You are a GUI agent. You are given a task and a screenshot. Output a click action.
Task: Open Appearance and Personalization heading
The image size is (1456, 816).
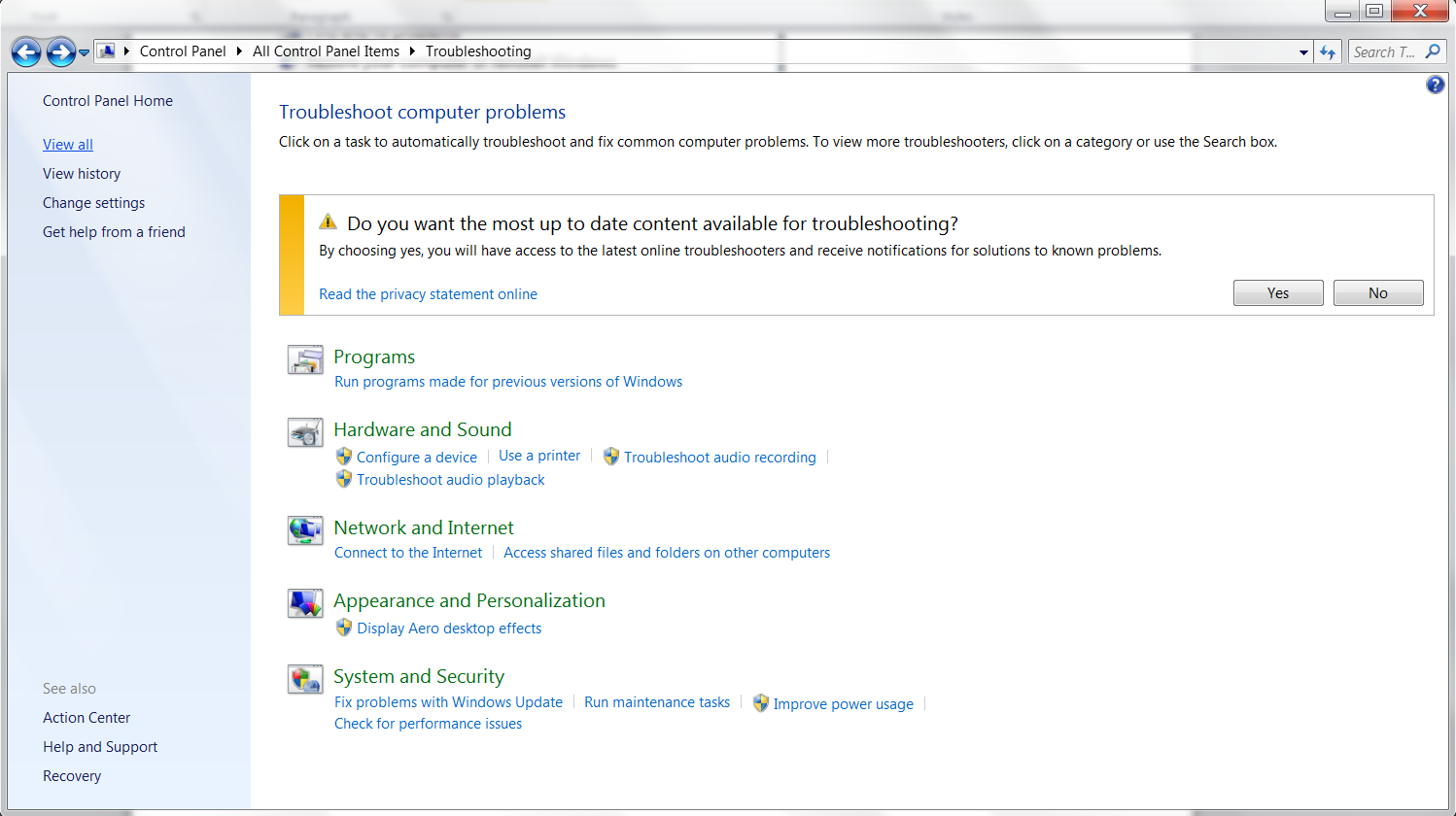[469, 600]
